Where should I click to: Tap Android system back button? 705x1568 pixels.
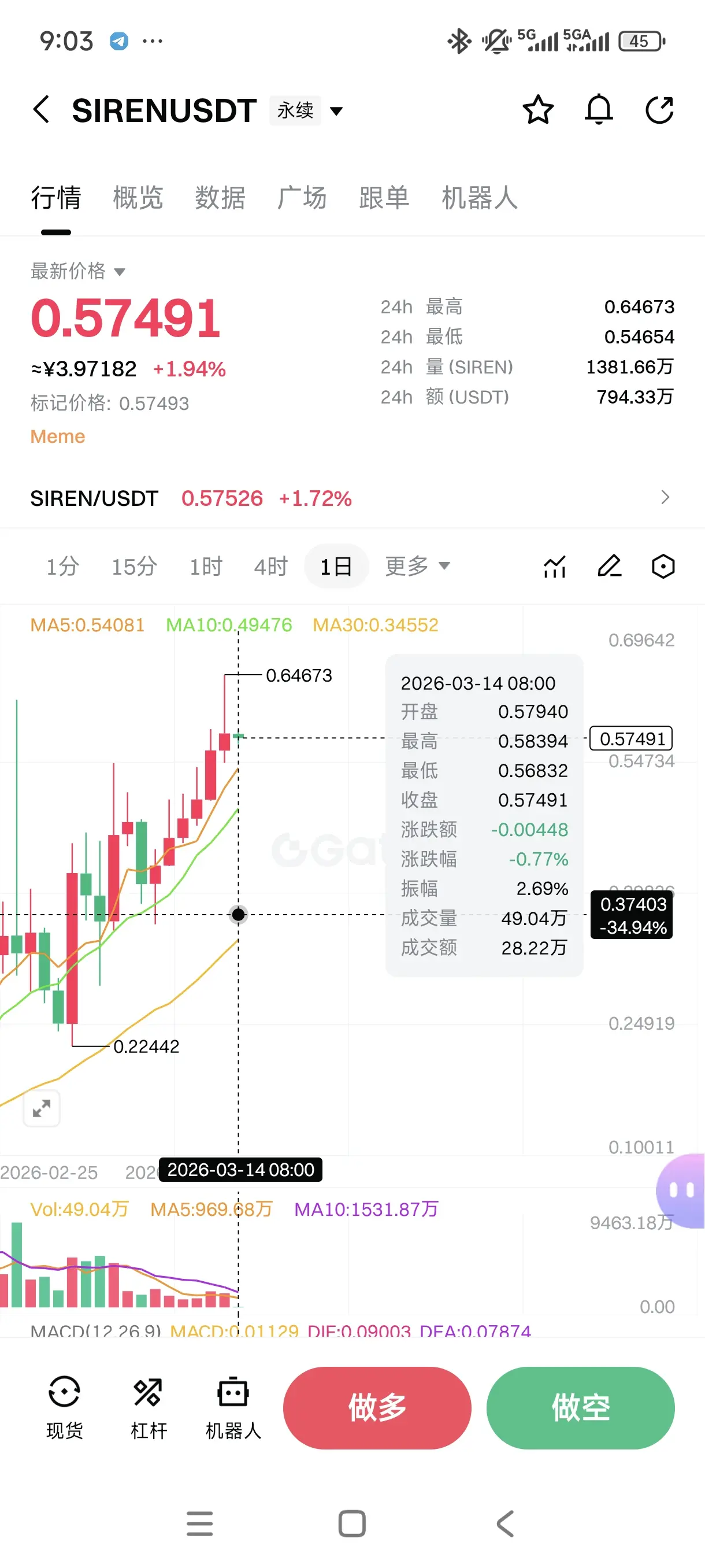click(x=505, y=1523)
